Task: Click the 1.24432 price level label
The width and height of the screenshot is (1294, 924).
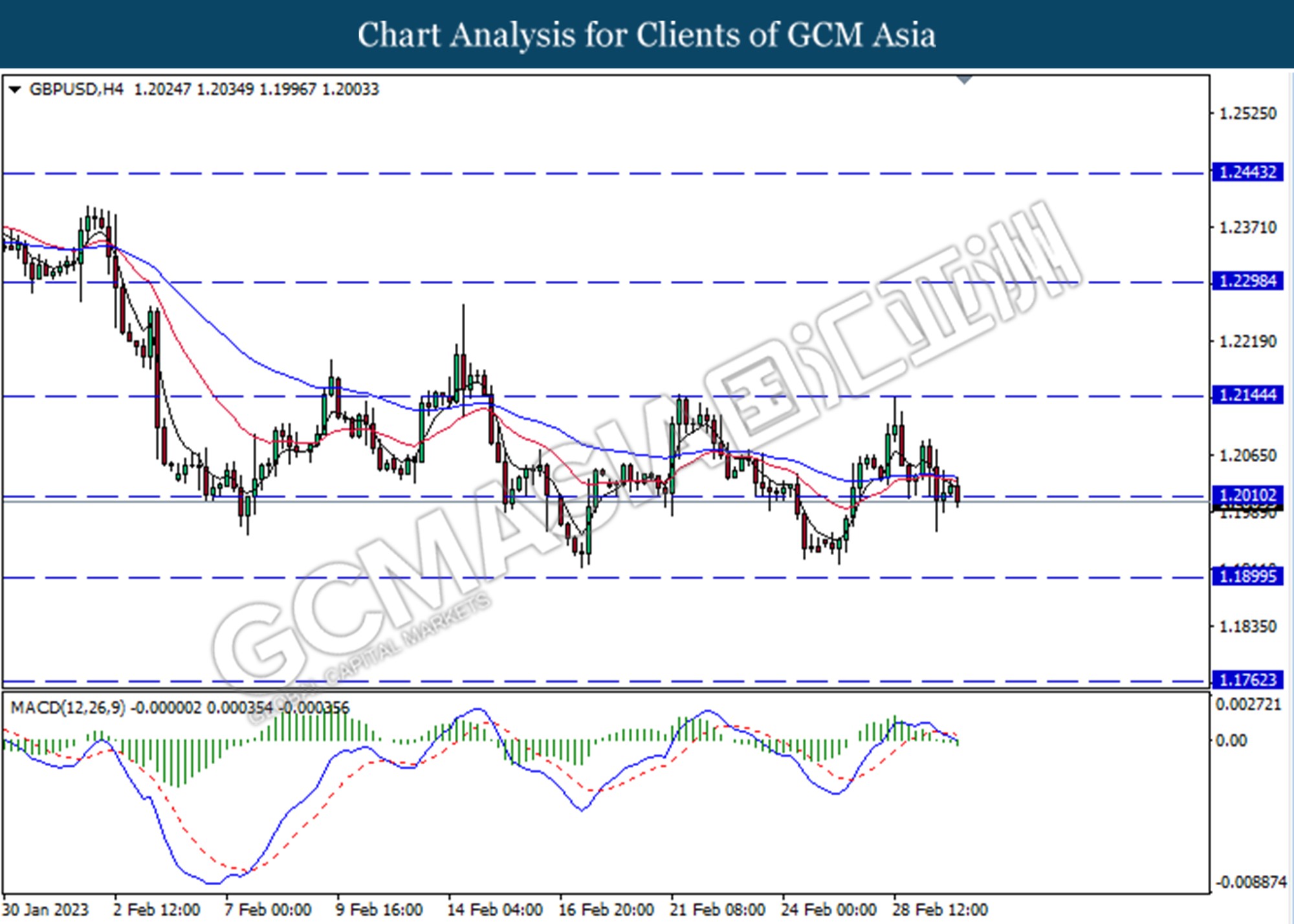Action: coord(1247,173)
